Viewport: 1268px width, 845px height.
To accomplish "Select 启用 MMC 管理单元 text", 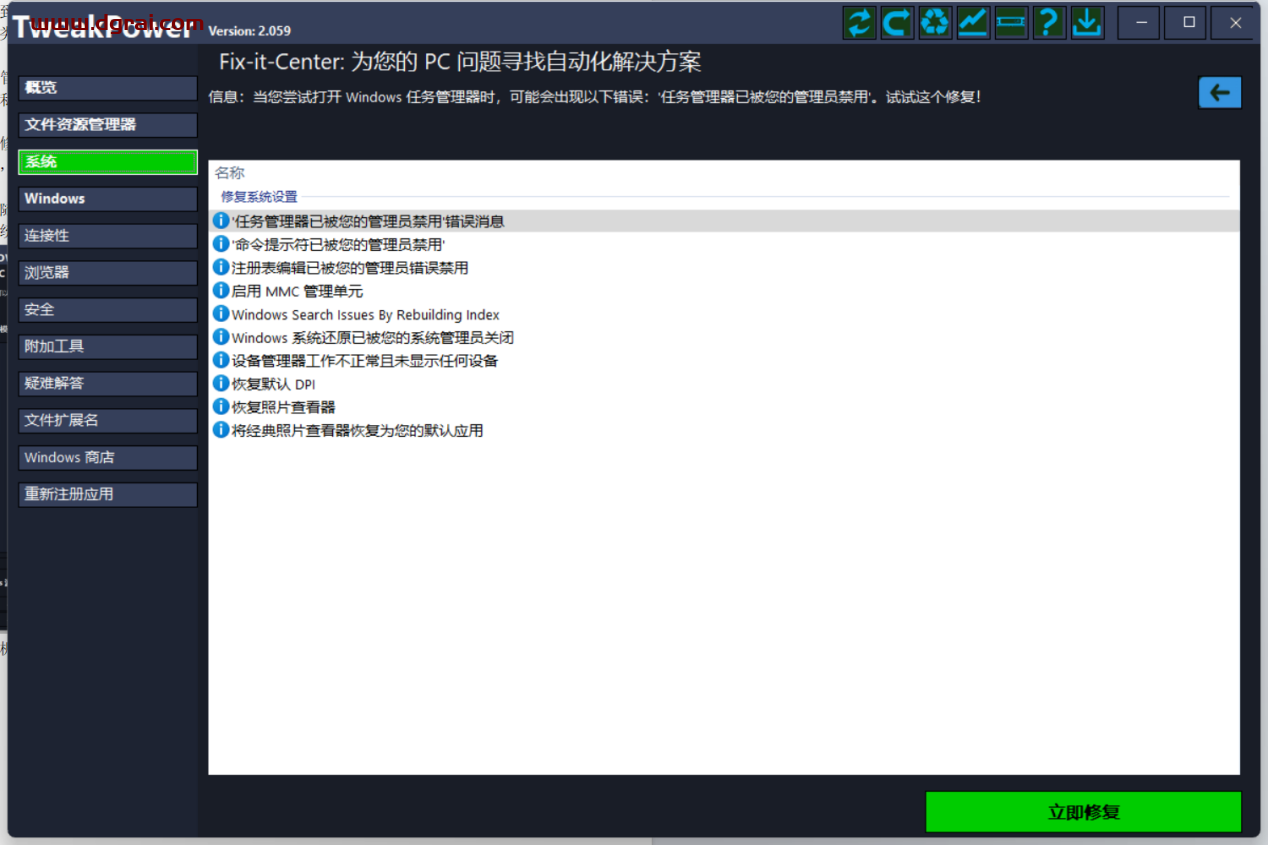I will 297,291.
